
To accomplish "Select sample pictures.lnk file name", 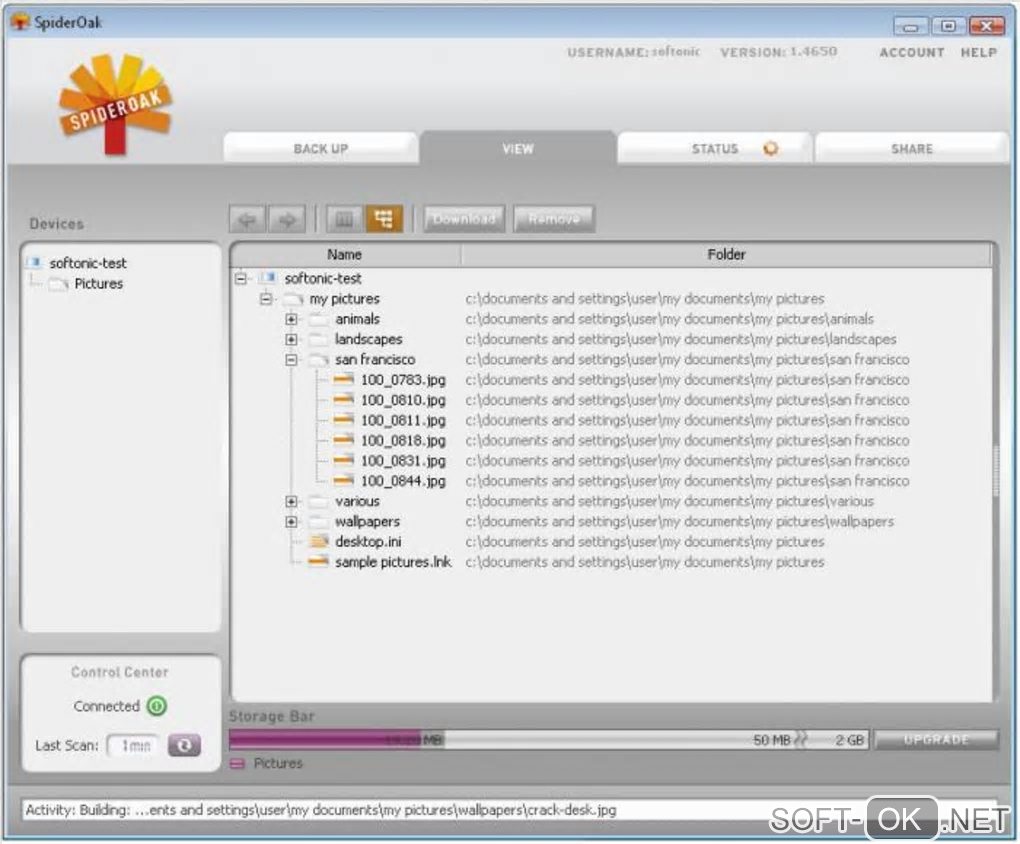I will pos(393,562).
